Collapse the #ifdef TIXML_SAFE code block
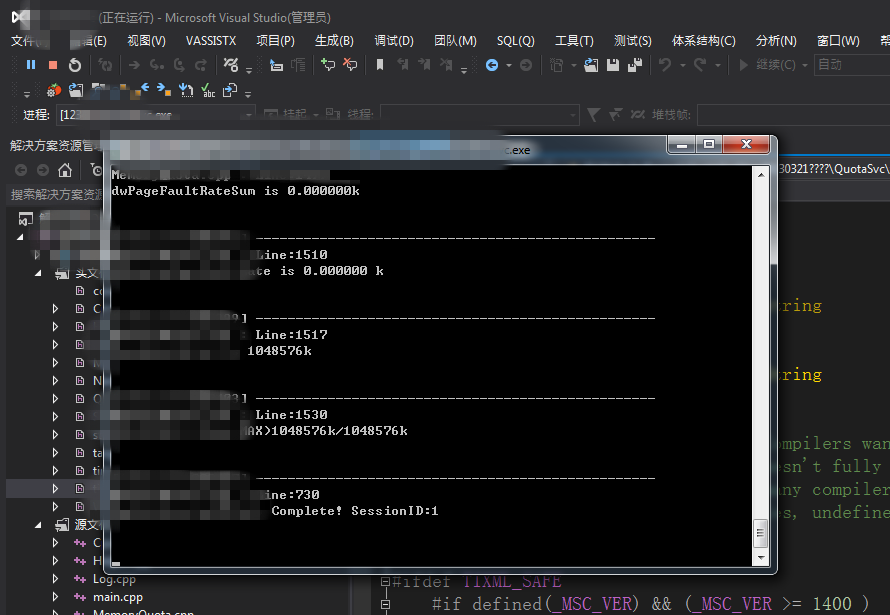Viewport: 890px width, 615px height. (384, 582)
